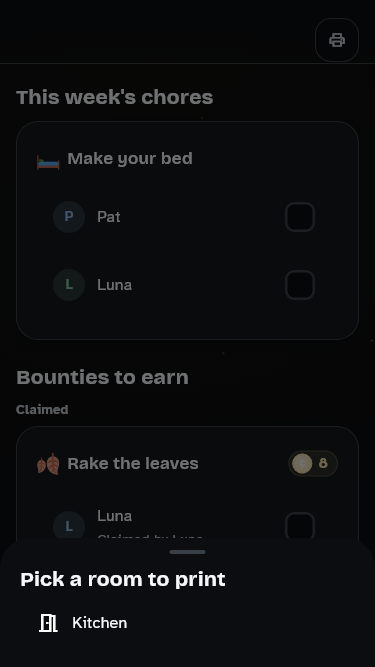
Task: Click the door icon beside Kitchen
Action: point(48,623)
